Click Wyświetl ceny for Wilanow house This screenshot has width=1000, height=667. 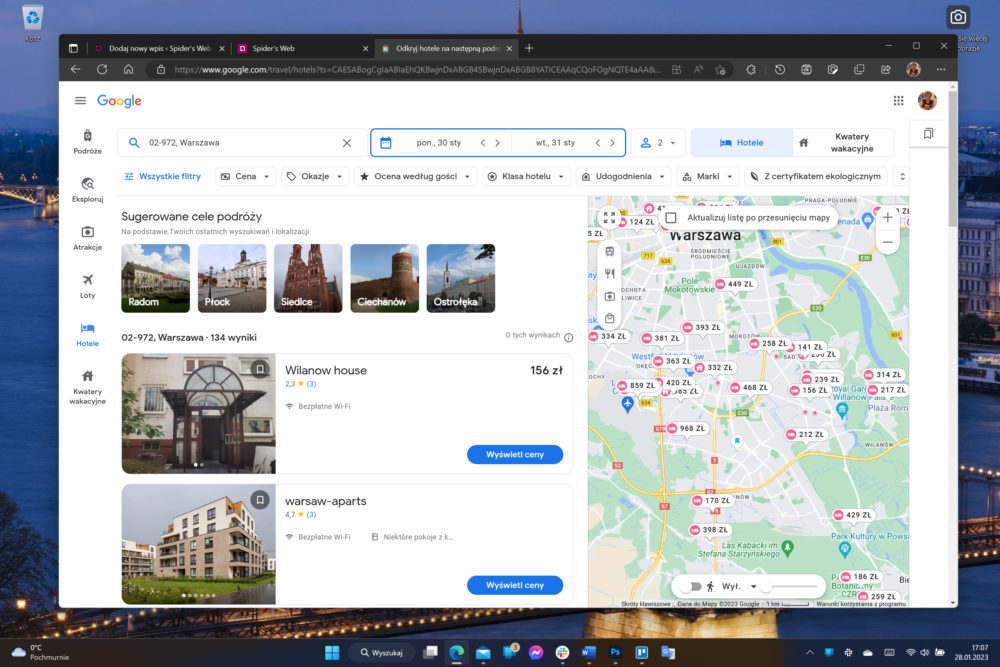point(515,455)
